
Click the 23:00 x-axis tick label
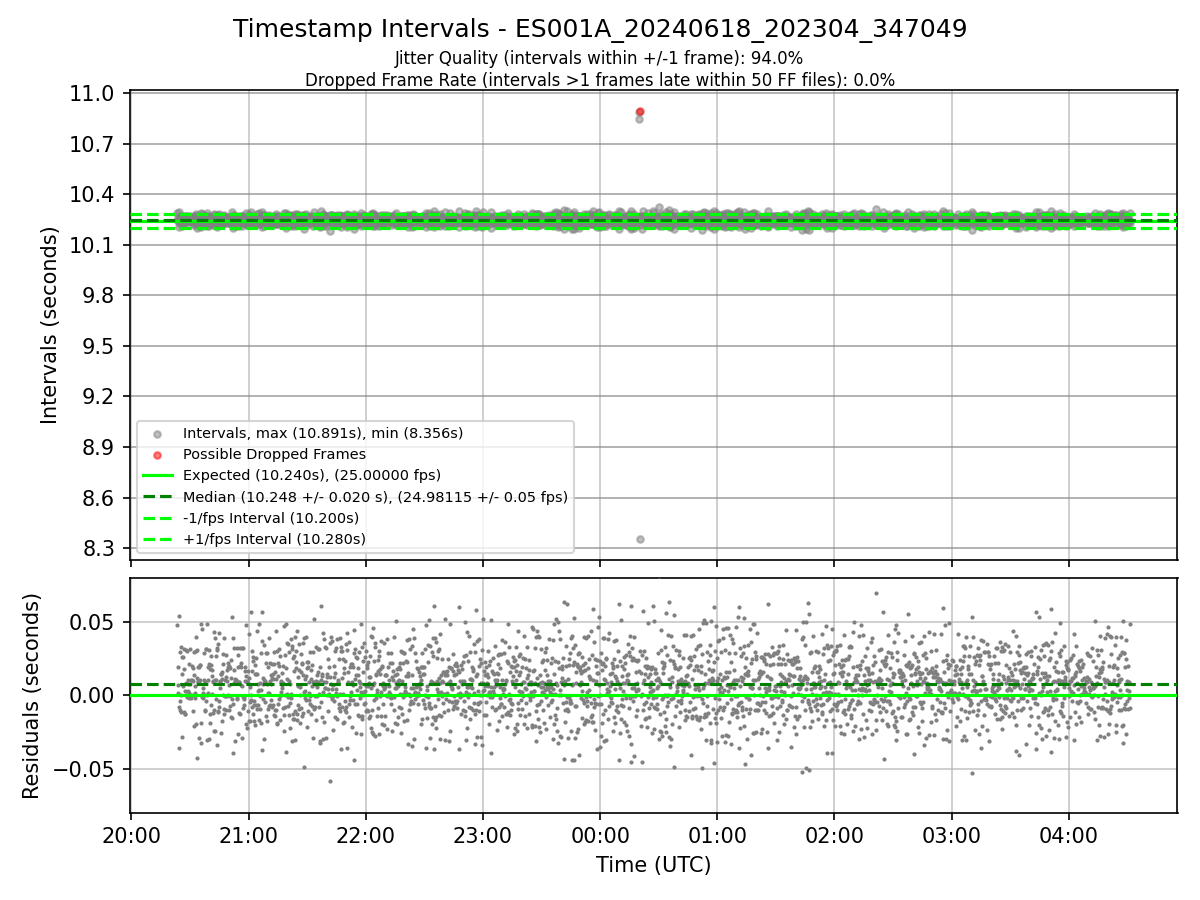coord(483,835)
